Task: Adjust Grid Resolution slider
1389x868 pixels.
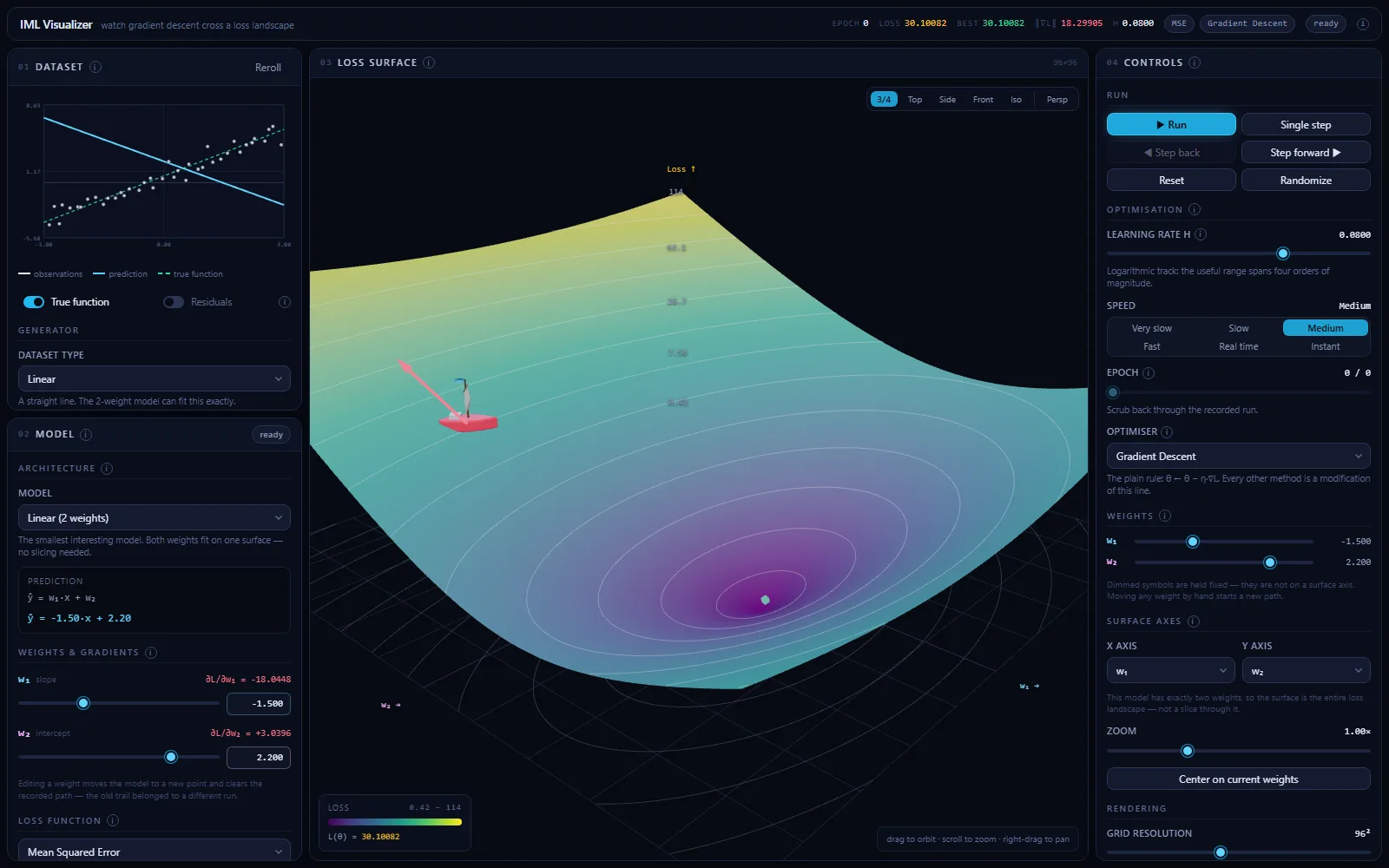Action: pos(1239,852)
